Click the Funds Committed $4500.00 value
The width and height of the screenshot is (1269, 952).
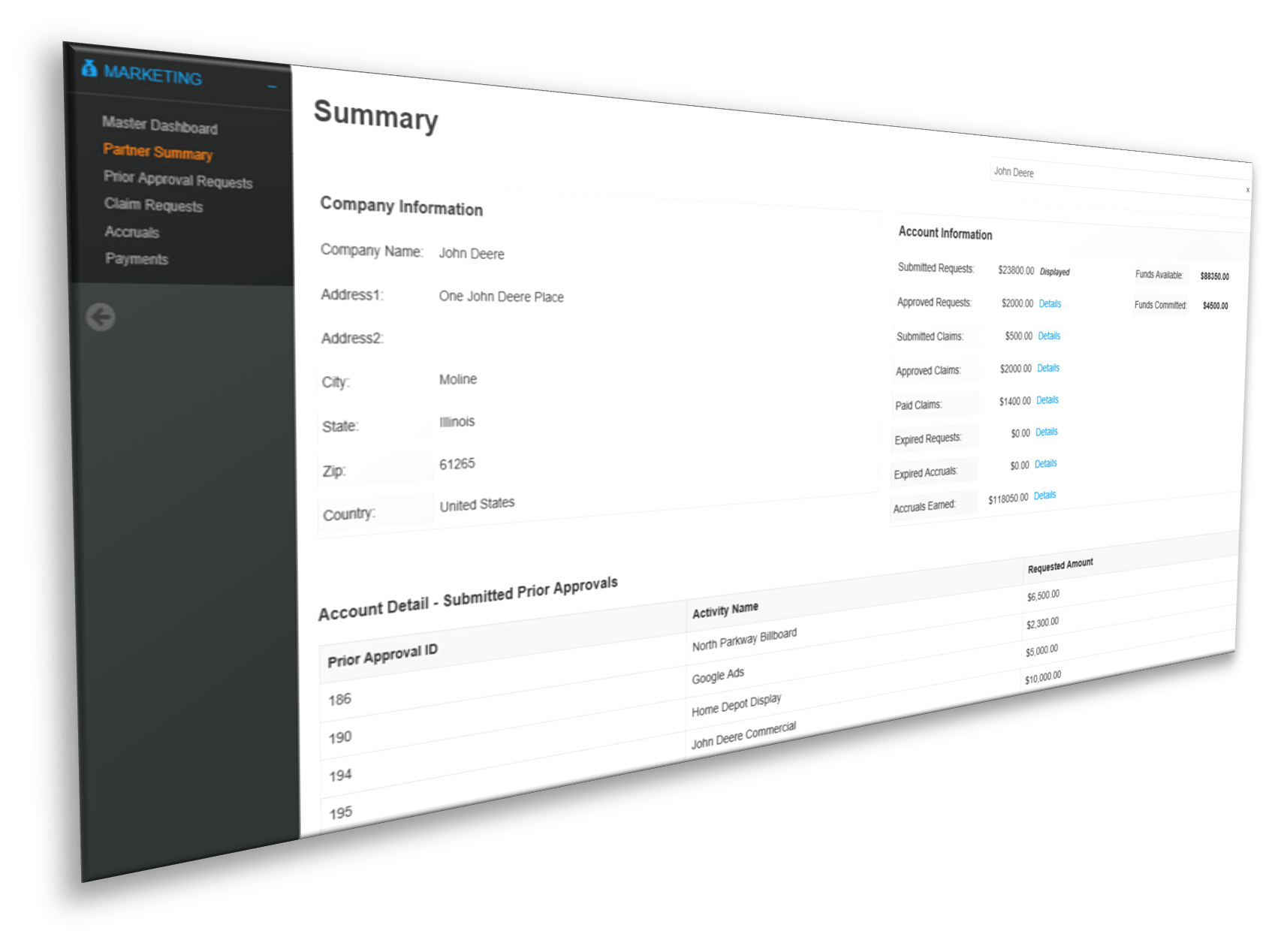pyautogui.click(x=1215, y=306)
